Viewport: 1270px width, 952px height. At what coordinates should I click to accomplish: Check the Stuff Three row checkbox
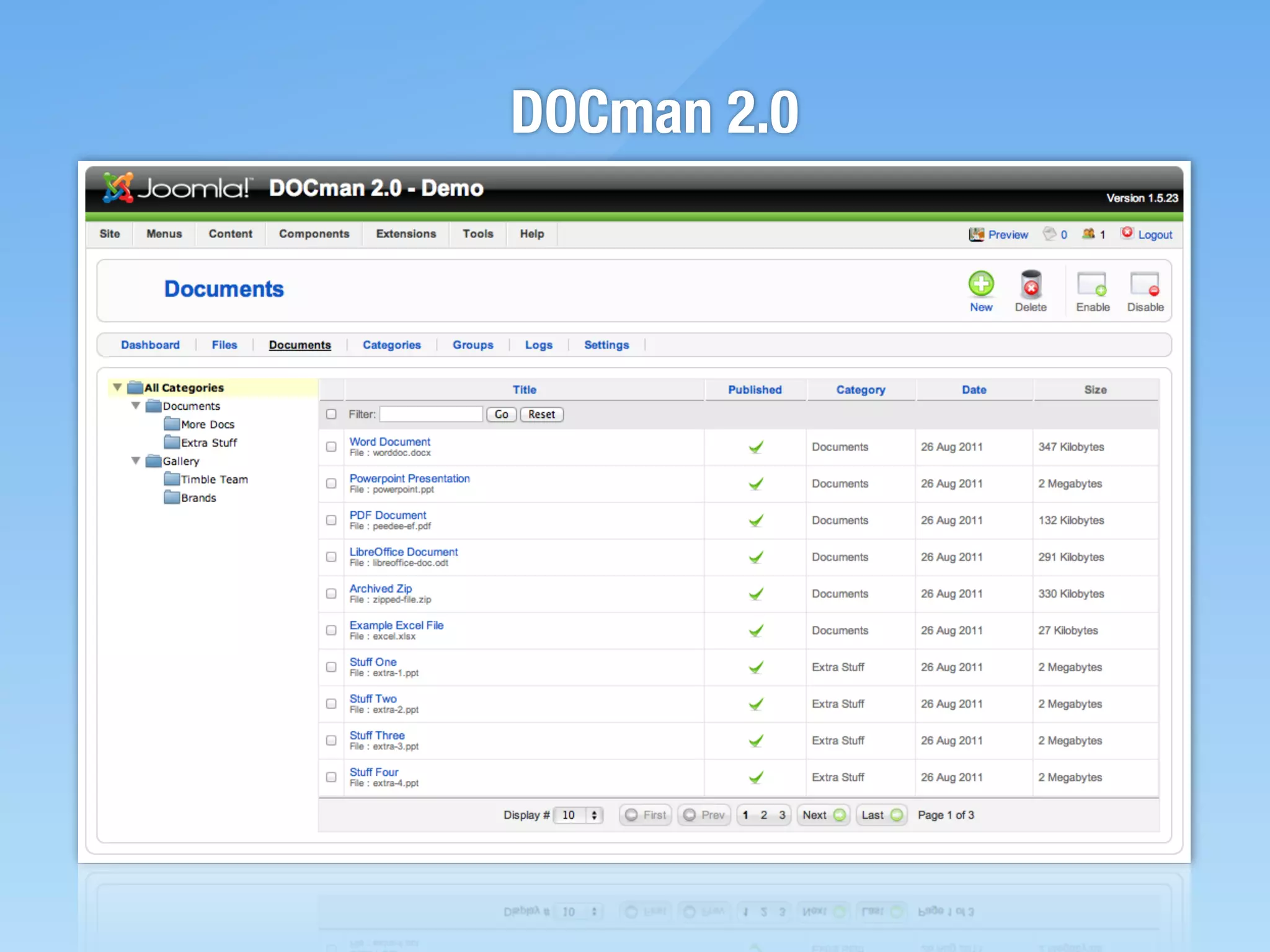coord(331,741)
